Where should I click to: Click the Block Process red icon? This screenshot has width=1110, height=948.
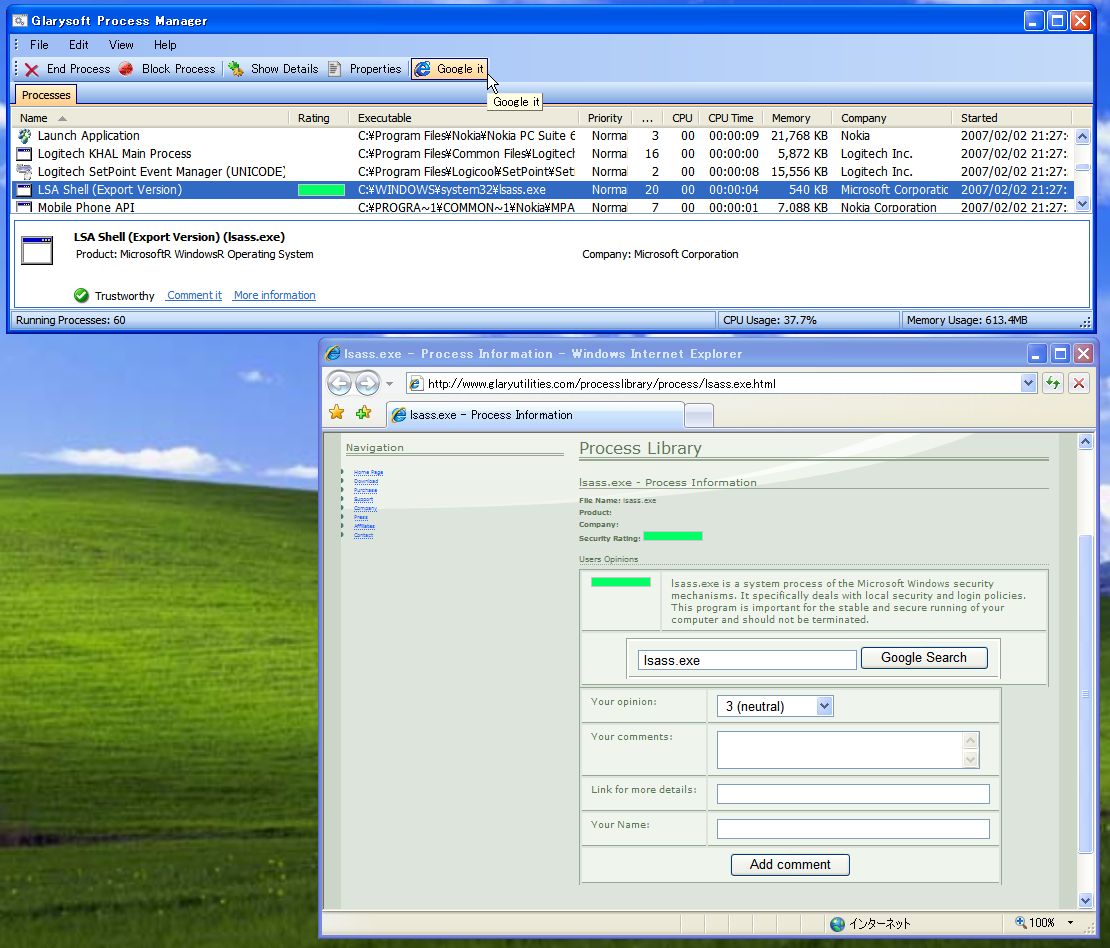pyautogui.click(x=126, y=69)
